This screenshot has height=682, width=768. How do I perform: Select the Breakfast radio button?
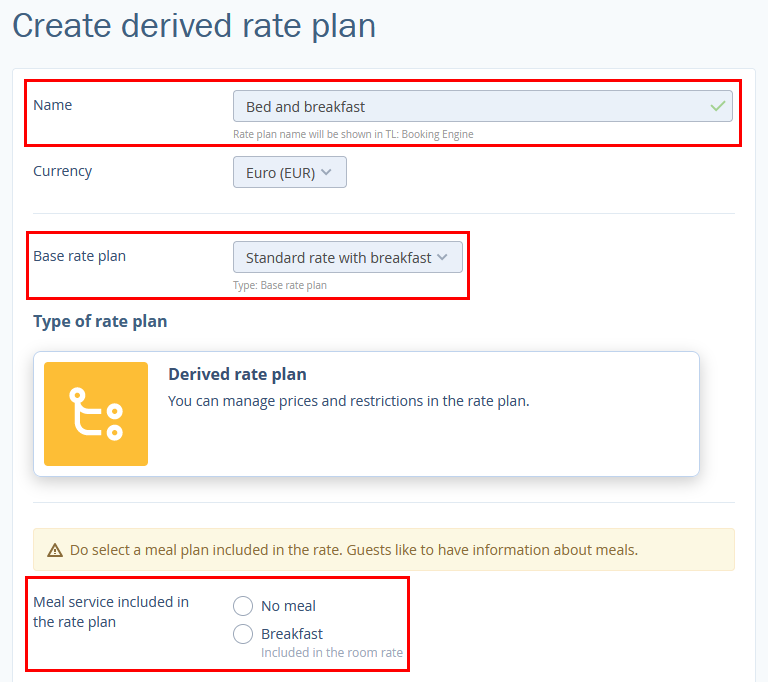(x=243, y=633)
